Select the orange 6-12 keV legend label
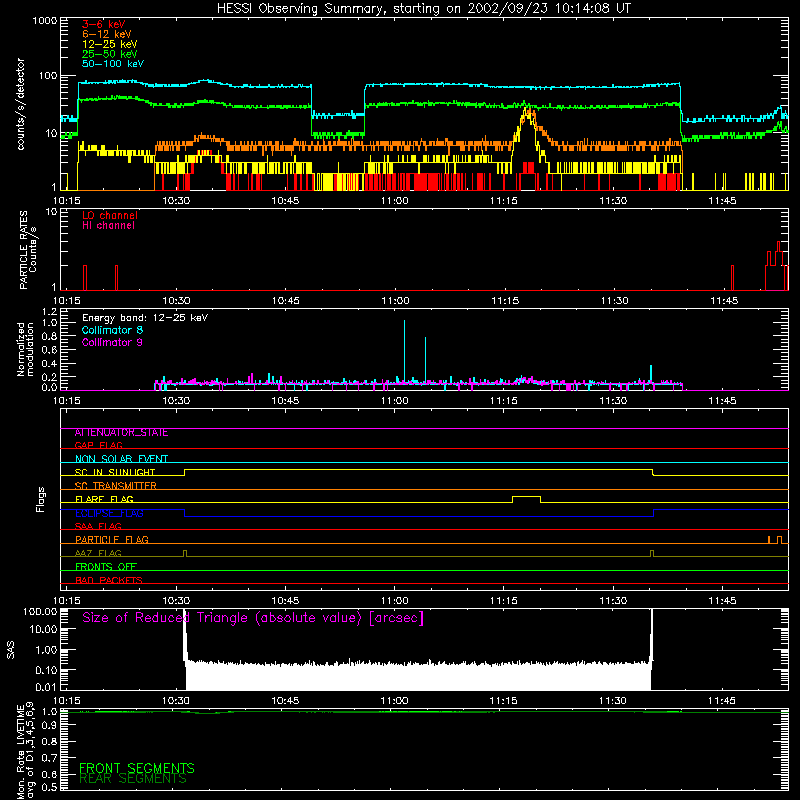 pos(107,34)
